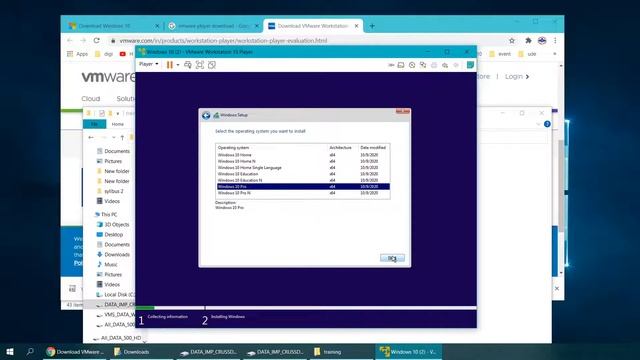Select Windows 10 Pro N in the list
This screenshot has height=360, width=640.
[x=303, y=193]
